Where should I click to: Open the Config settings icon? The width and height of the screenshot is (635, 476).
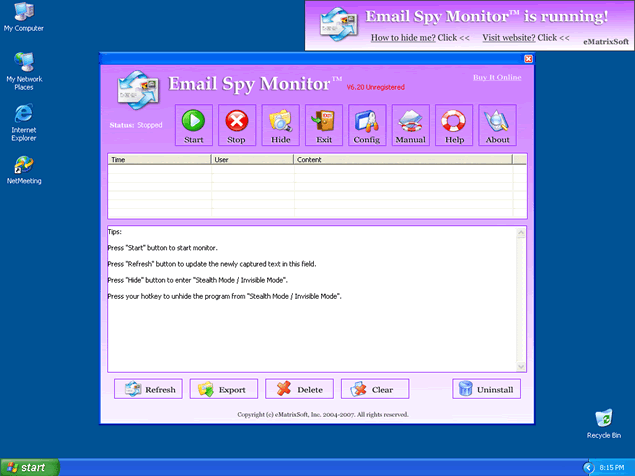367,123
